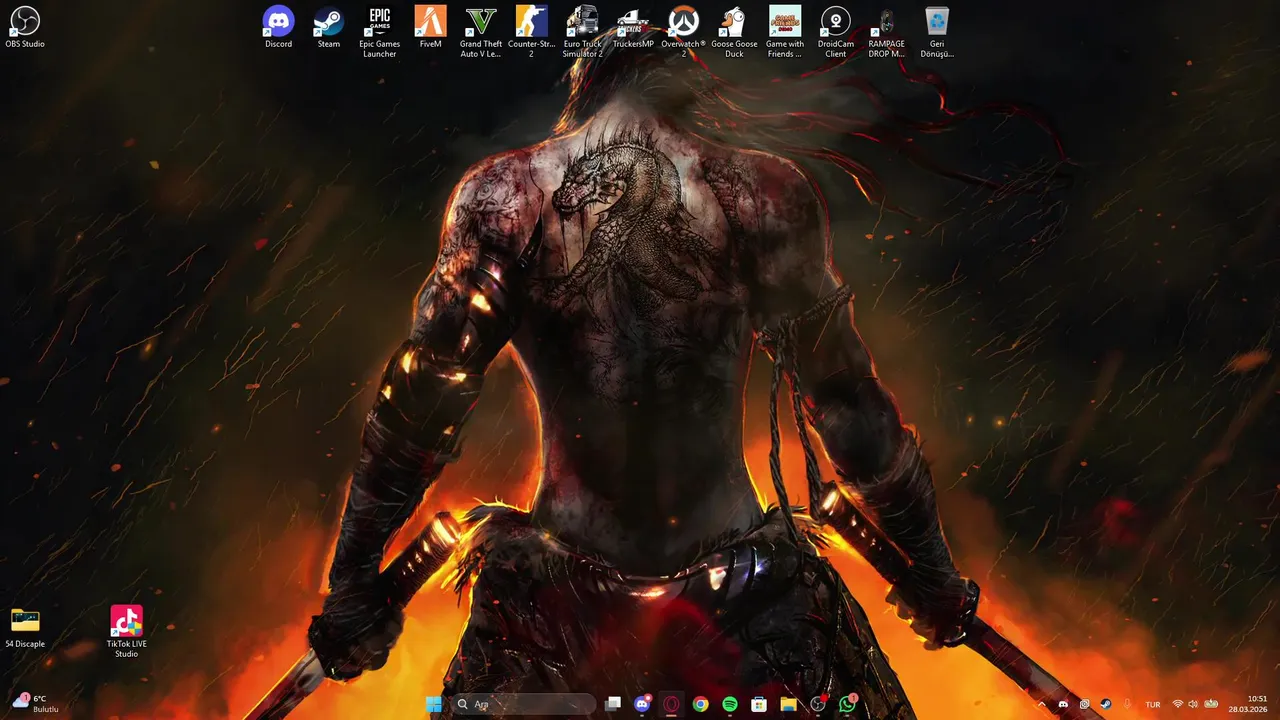
Task: Select the Grand Theft Auto V desktop icon
Action: pos(481,31)
